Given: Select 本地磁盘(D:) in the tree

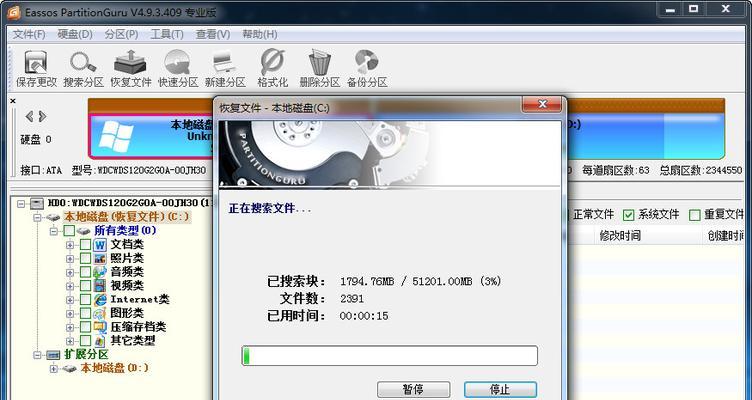Looking at the screenshot, I should click(114, 368).
